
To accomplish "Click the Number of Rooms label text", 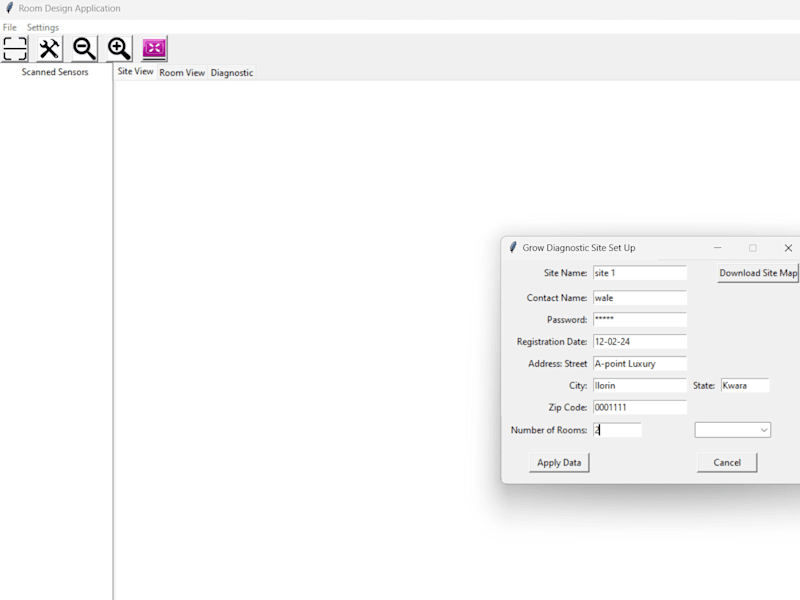I will click(549, 430).
